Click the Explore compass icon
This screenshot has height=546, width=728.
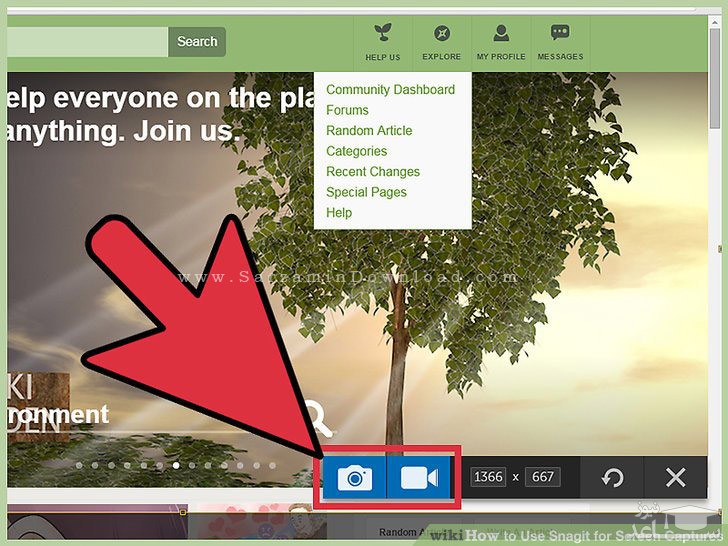(x=441, y=34)
